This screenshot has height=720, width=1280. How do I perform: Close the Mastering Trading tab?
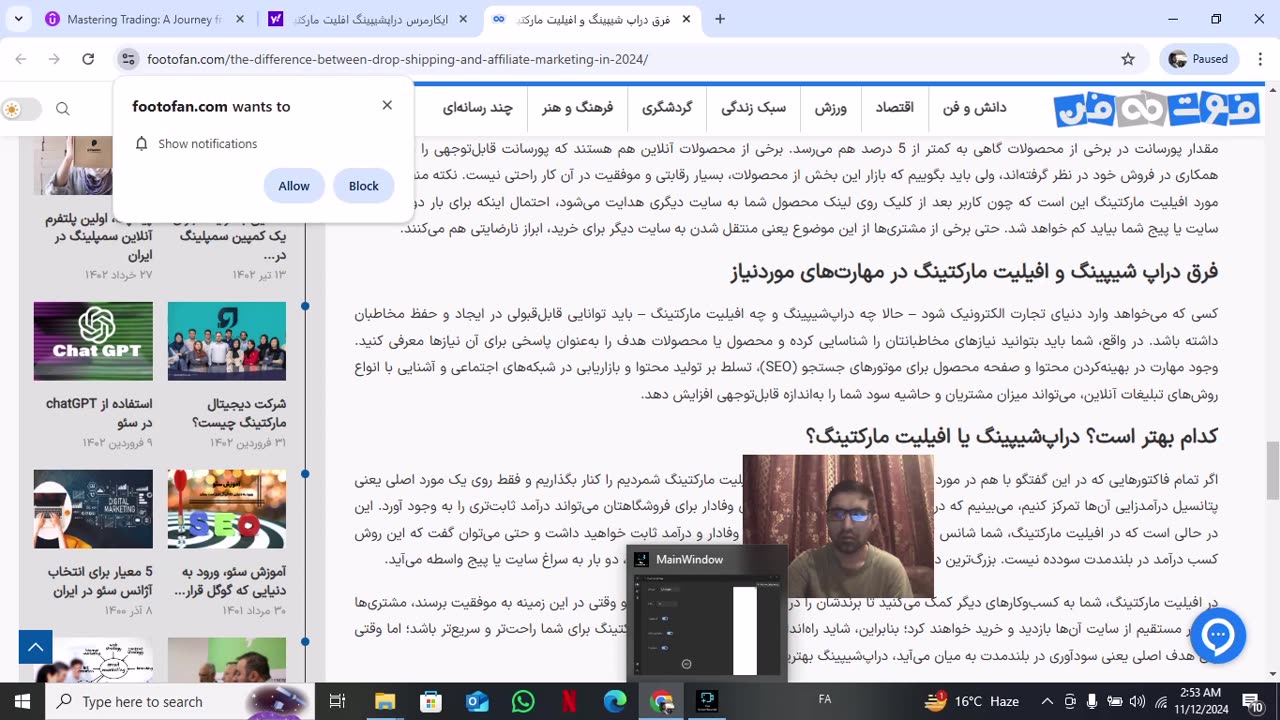[x=239, y=19]
